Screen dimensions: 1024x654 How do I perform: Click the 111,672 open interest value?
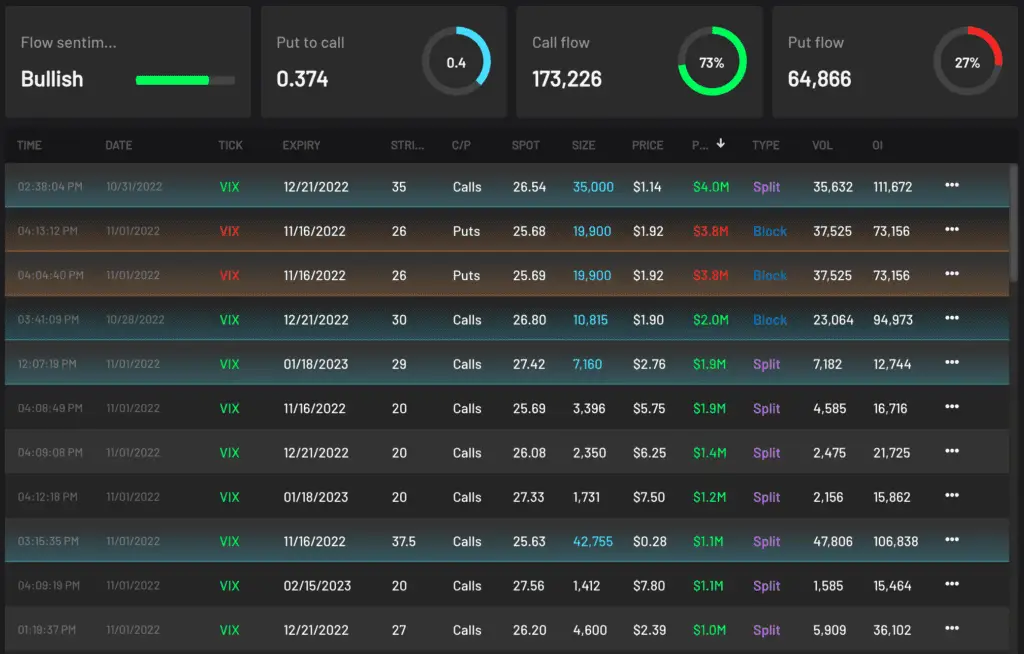pos(893,187)
